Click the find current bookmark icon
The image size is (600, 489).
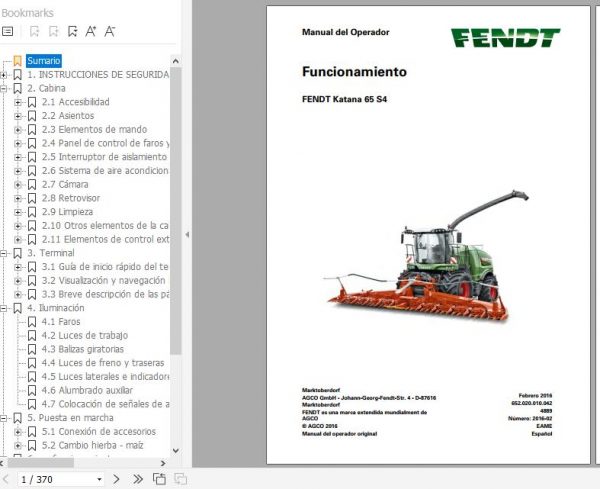pyautogui.click(x=72, y=31)
